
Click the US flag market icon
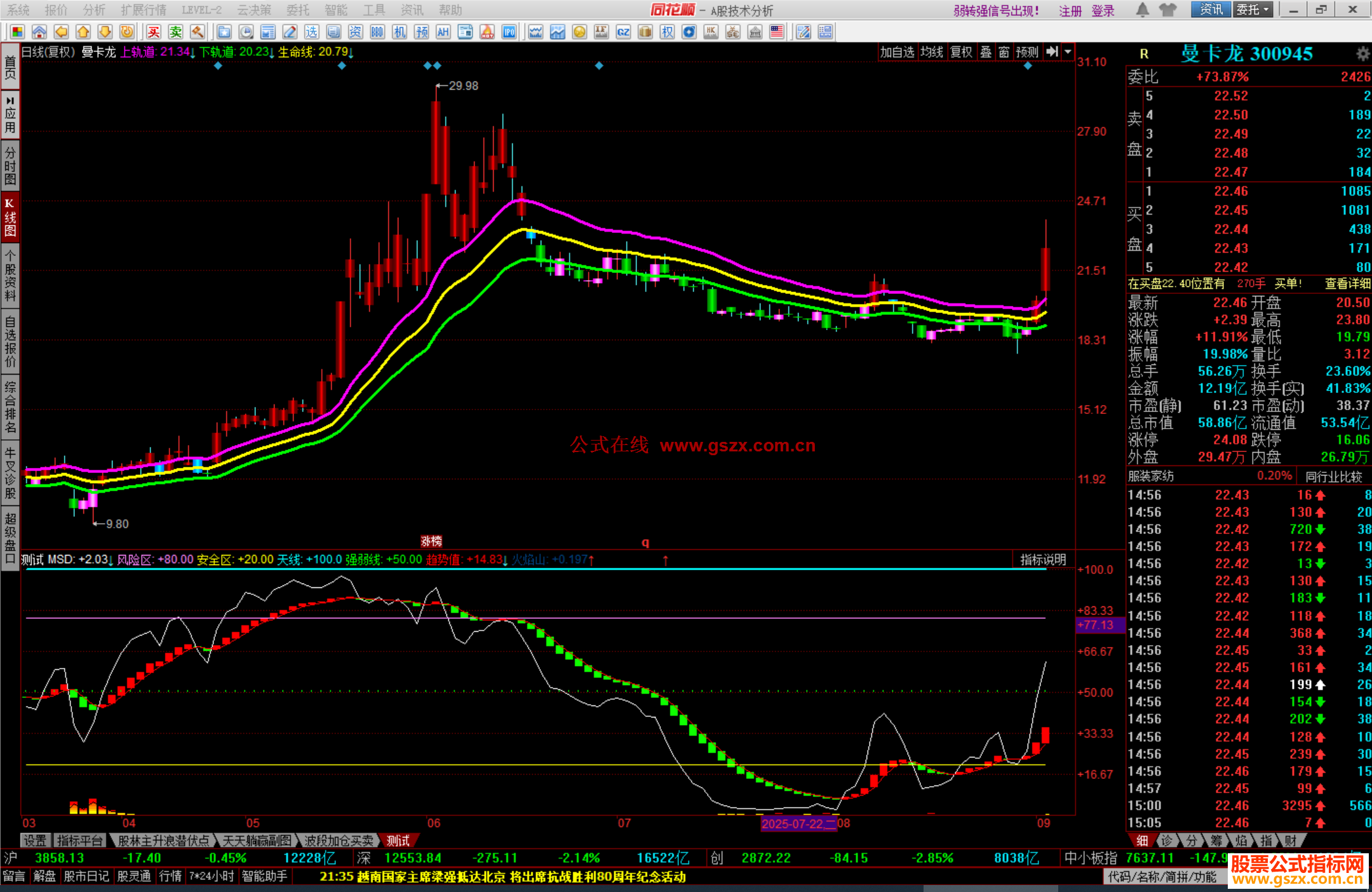pyautogui.click(x=776, y=32)
